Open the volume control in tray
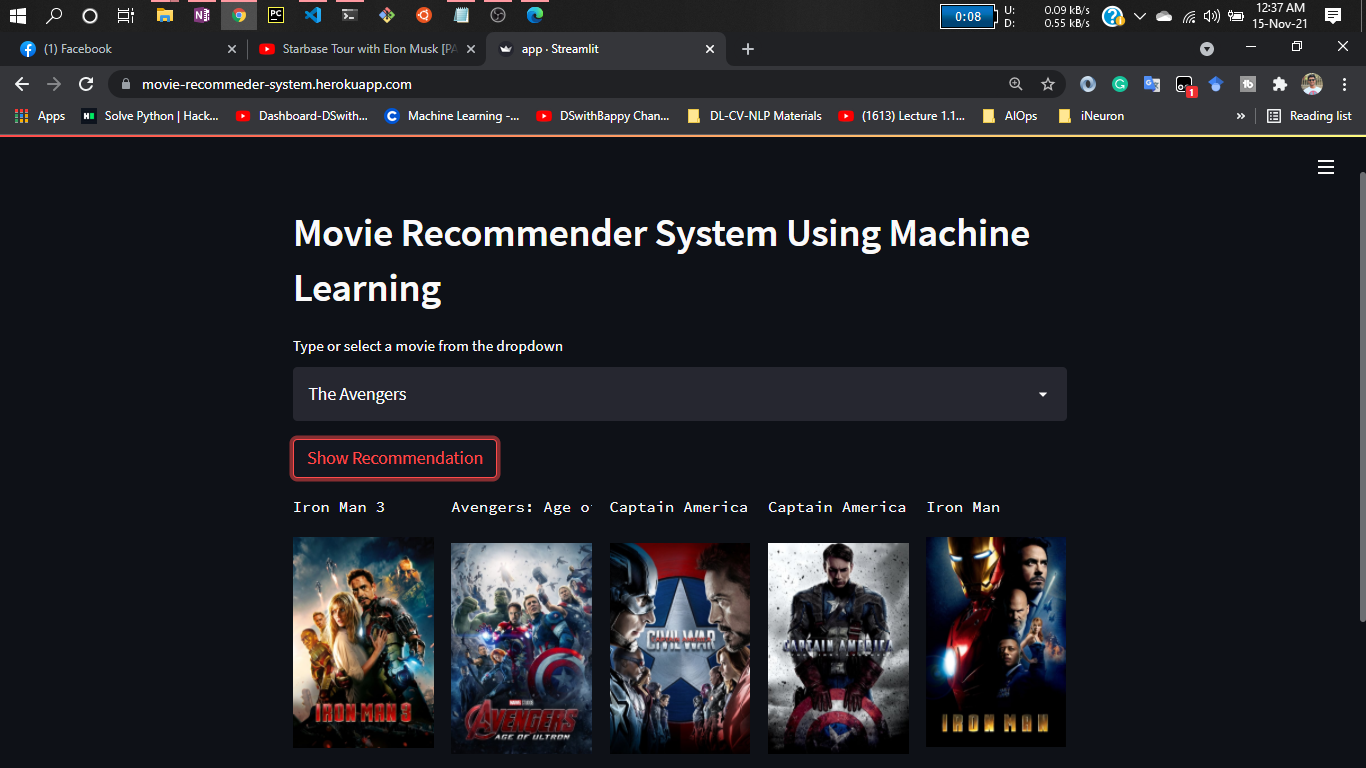The width and height of the screenshot is (1366, 768). pos(1211,16)
